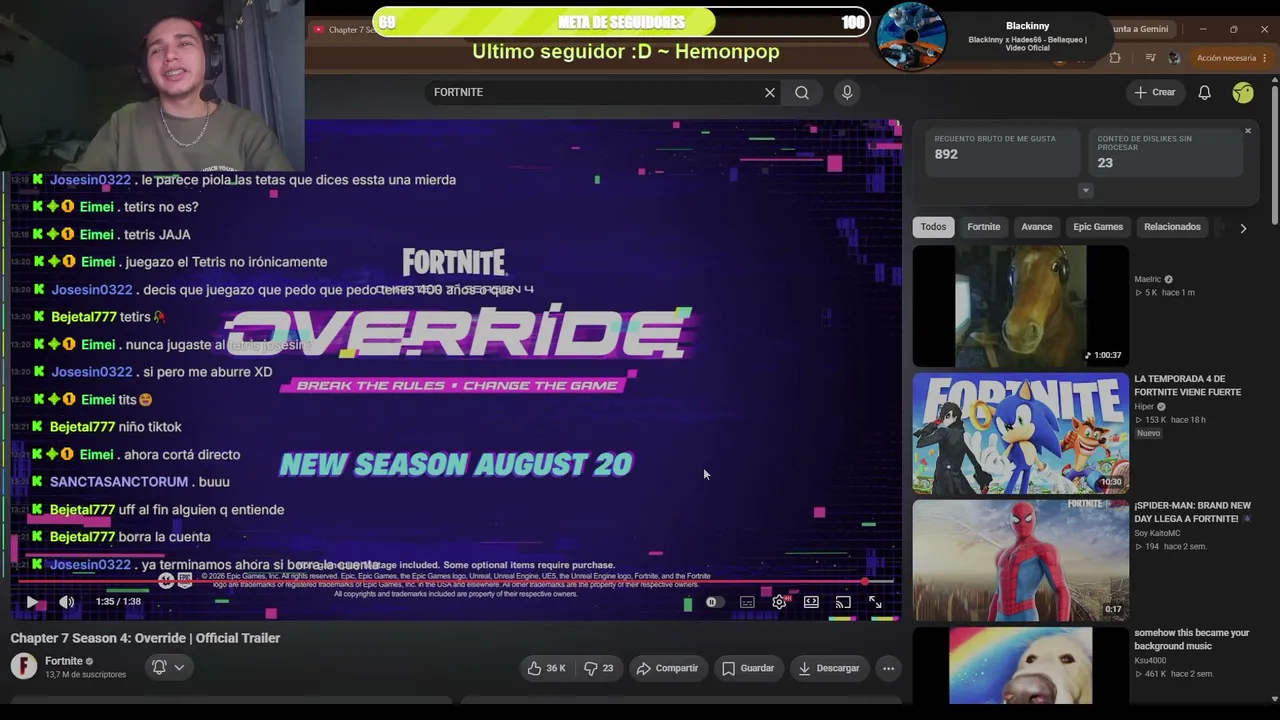Click the 892 raw likes count value
The image size is (1280, 720).
946,154
